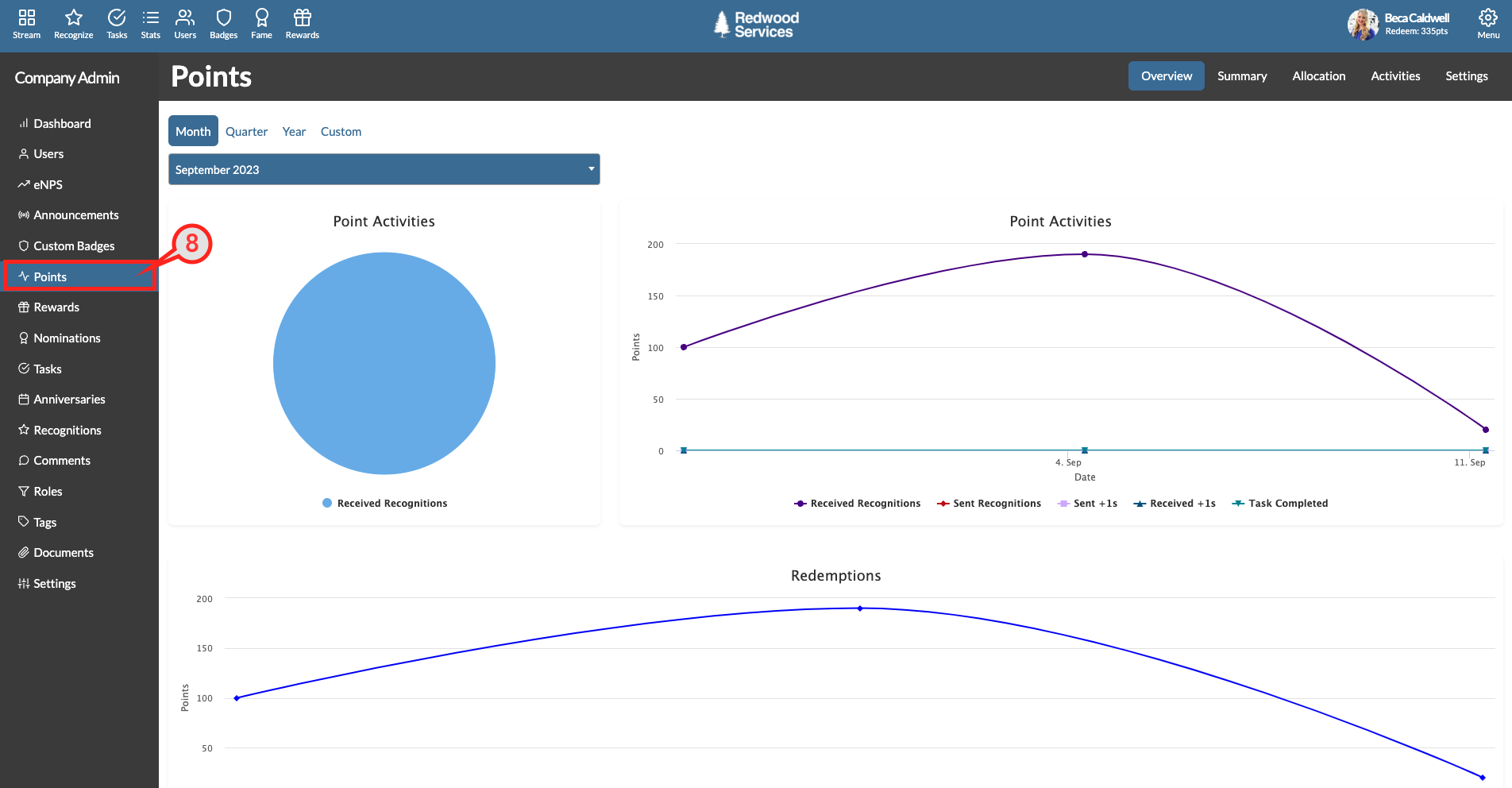Image resolution: width=1512 pixels, height=788 pixels.
Task: Toggle Task Completed series in legend
Action: click(1280, 504)
